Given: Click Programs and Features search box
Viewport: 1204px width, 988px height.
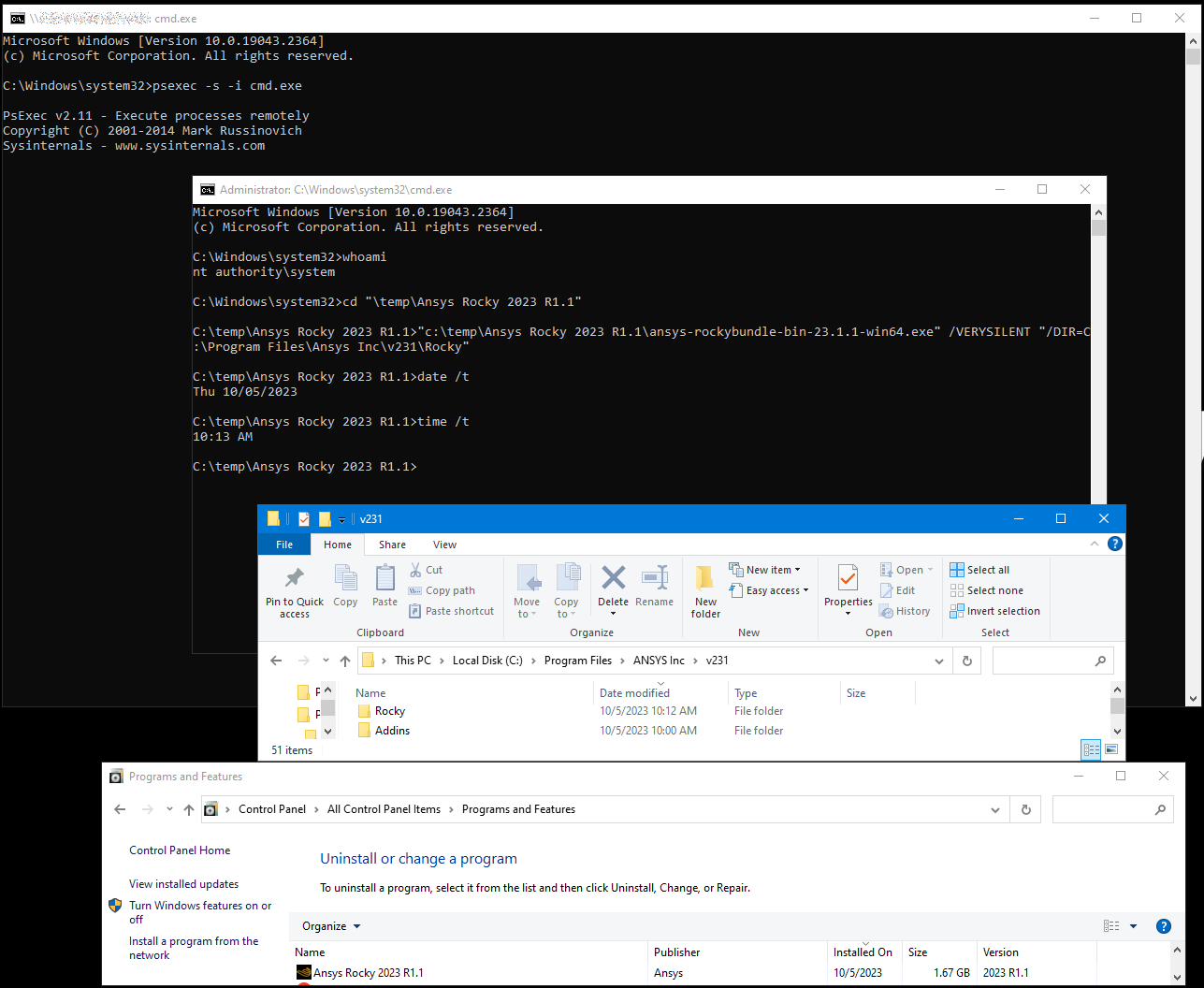Looking at the screenshot, I should (1112, 809).
